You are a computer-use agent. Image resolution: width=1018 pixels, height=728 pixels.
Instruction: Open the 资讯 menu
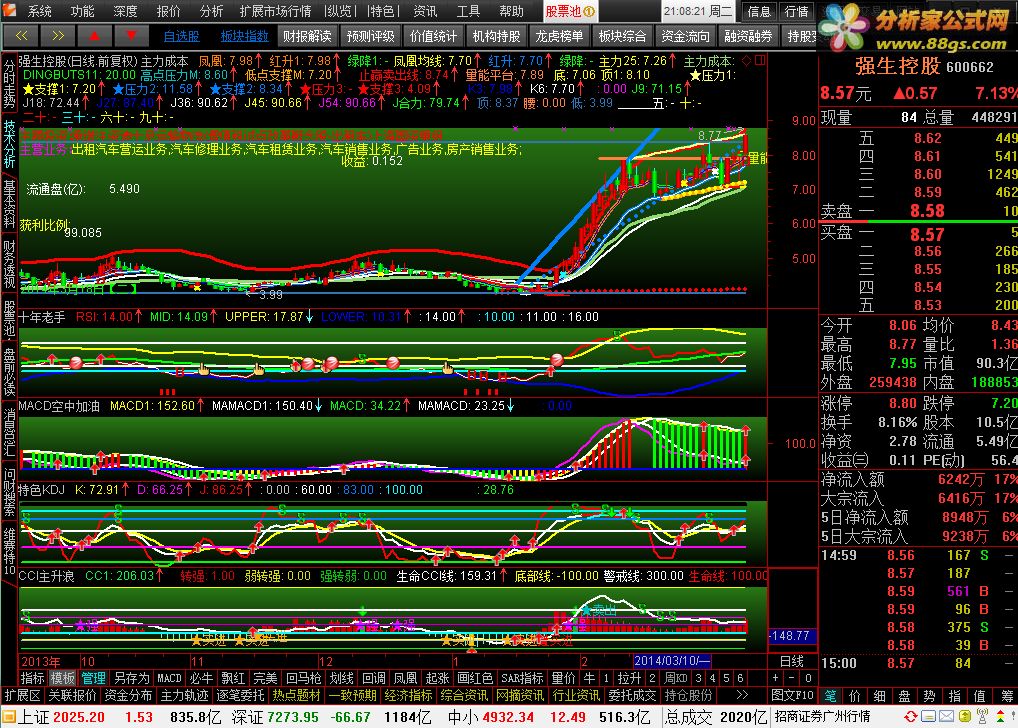click(425, 11)
